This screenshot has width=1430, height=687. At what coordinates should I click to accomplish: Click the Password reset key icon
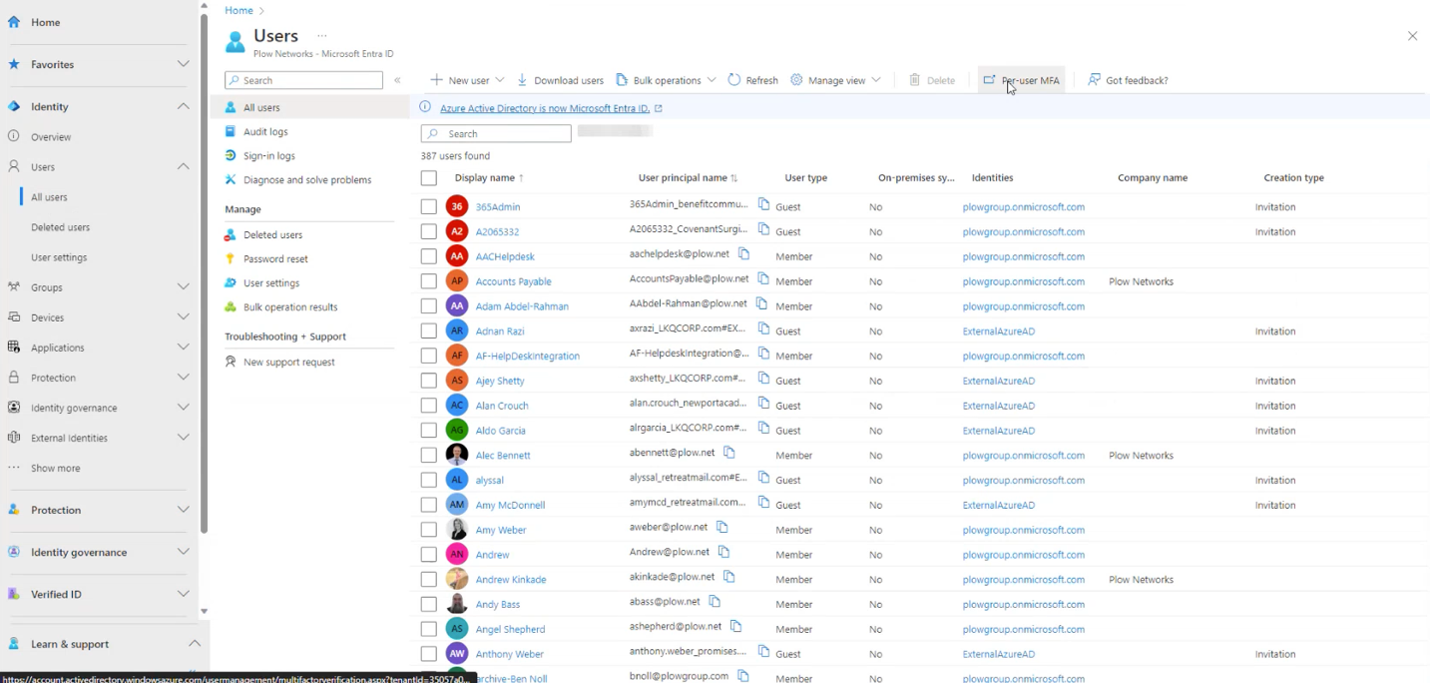230,259
